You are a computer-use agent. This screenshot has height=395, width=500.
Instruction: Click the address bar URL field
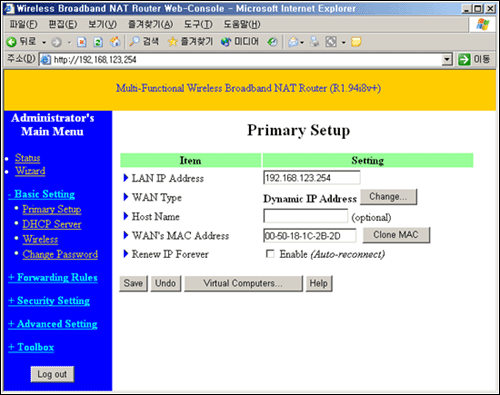[247, 60]
